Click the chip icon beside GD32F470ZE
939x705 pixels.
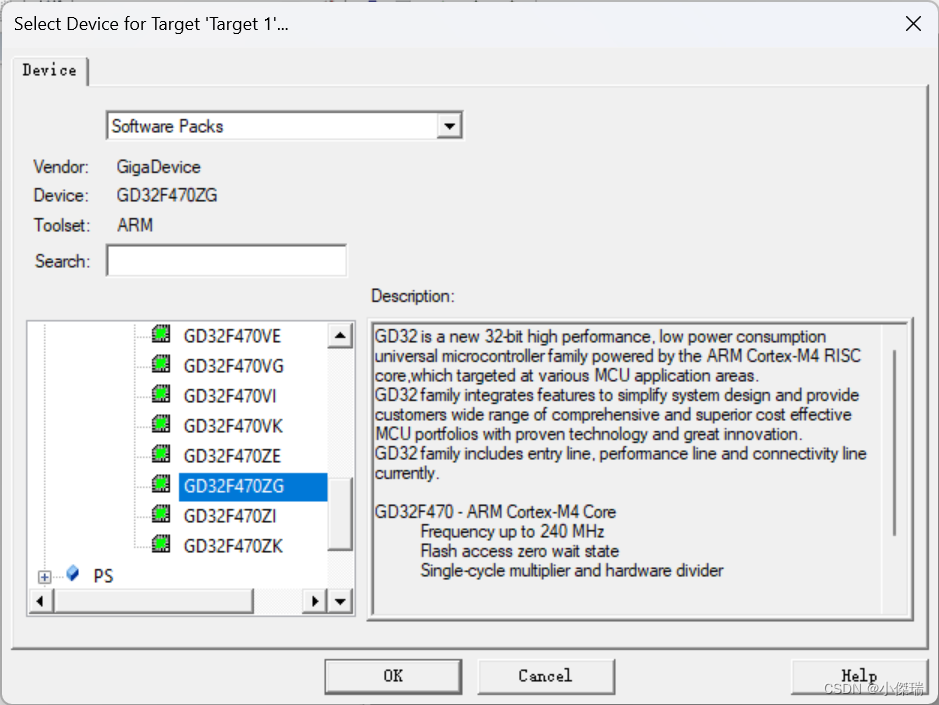[x=161, y=453]
